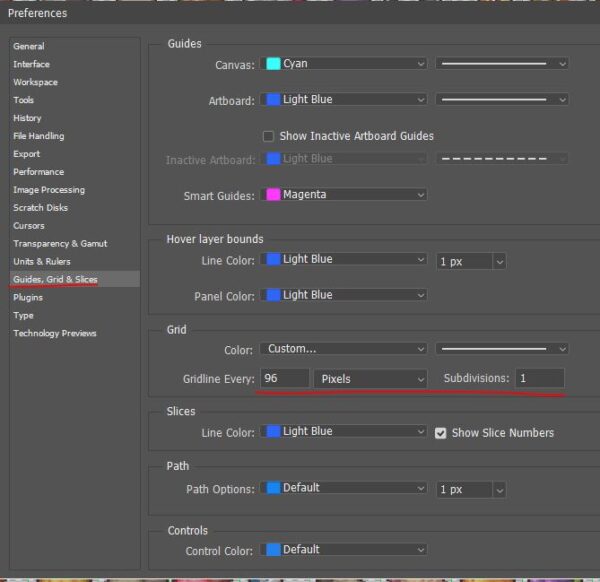
Task: Select Guides, Grid & Slices category
Action: click(x=75, y=279)
